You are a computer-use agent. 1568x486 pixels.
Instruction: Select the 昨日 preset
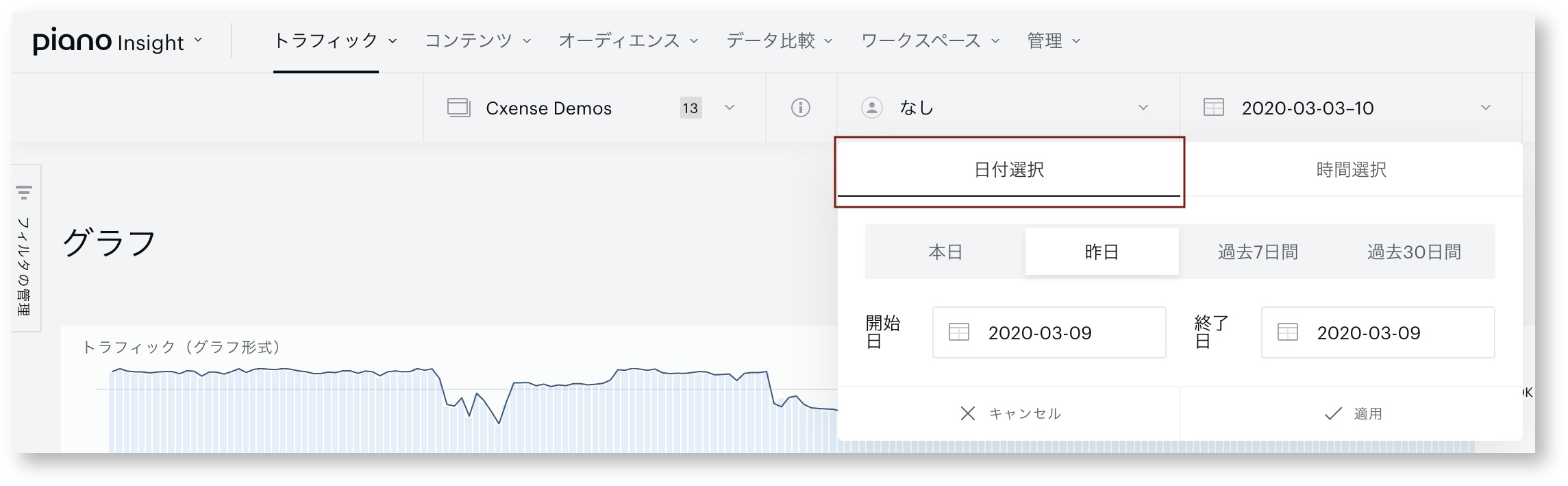tap(1102, 252)
